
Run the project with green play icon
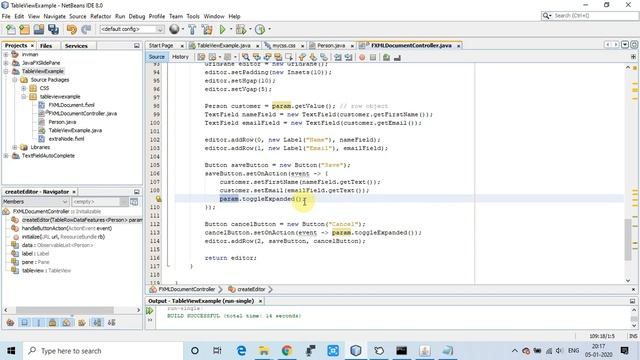(x=222, y=29)
